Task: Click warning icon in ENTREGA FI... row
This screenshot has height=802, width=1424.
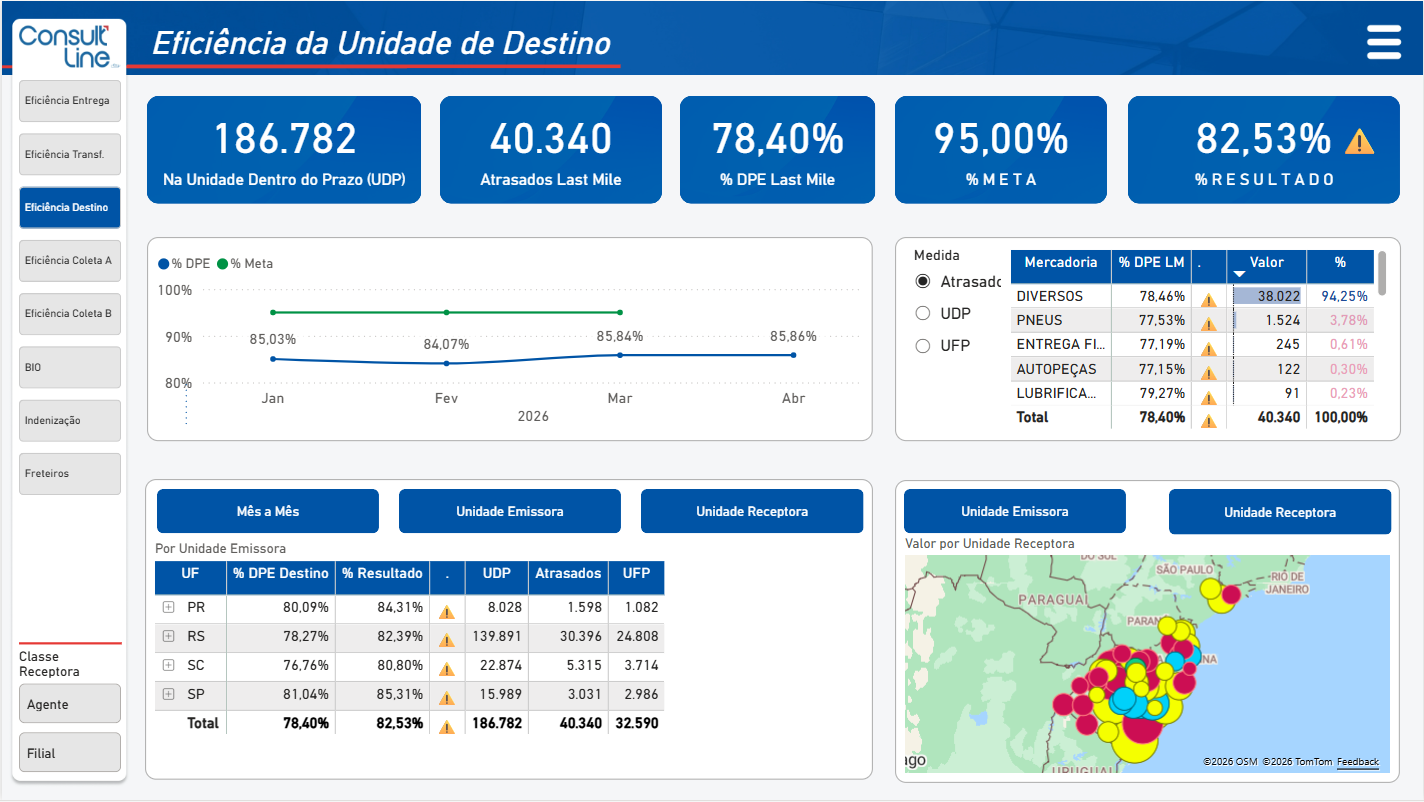Action: (1209, 348)
